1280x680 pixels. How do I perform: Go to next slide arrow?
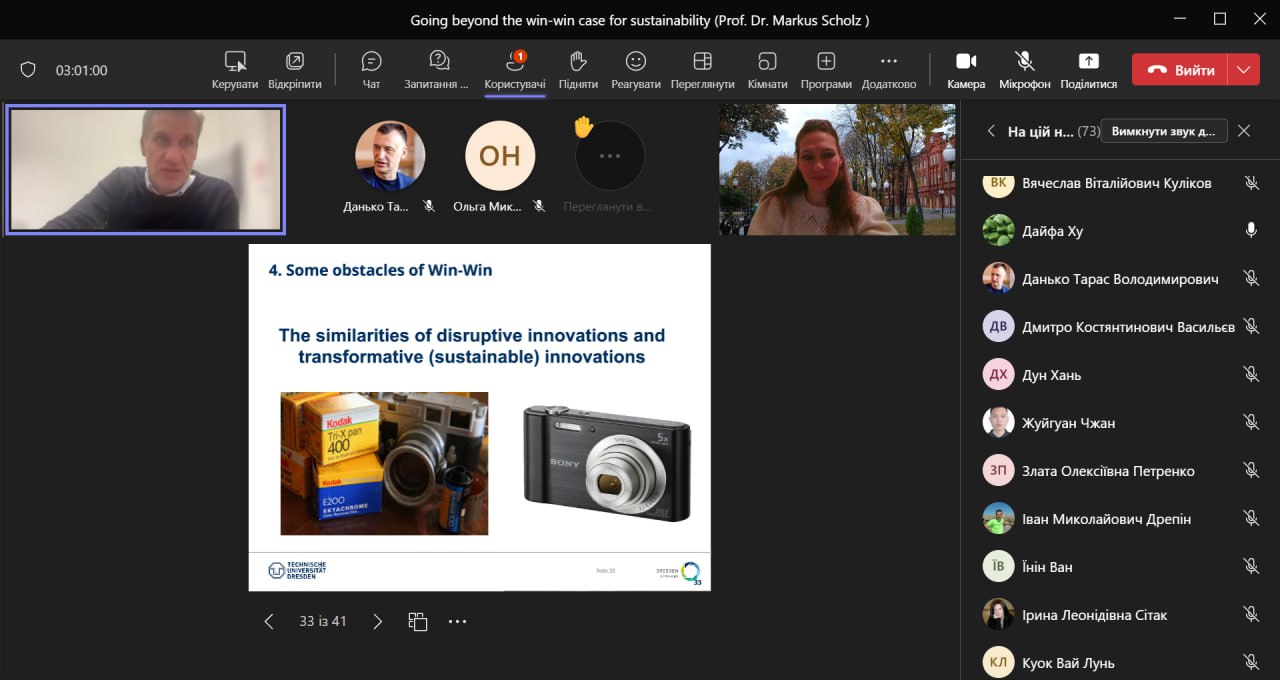point(377,621)
